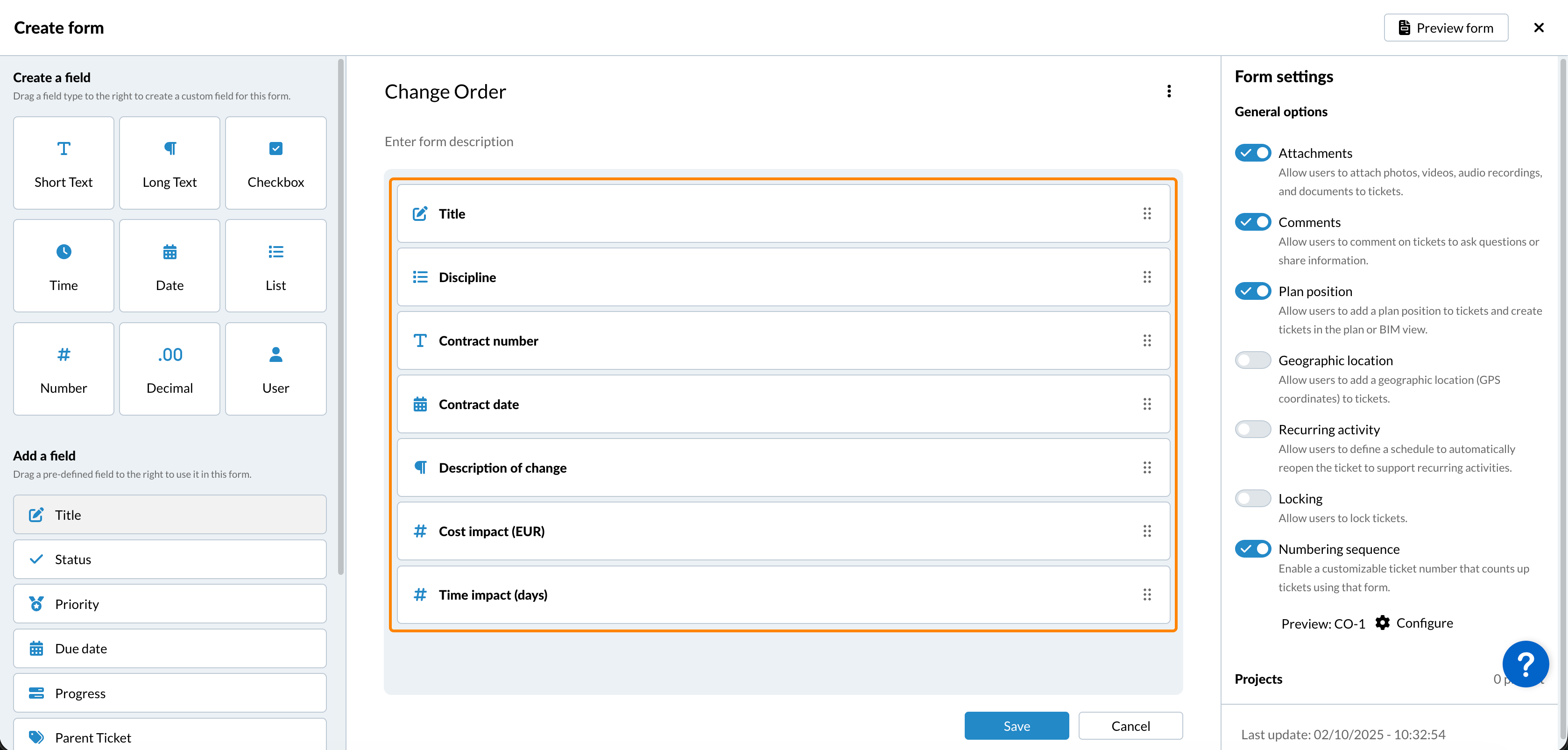1568x750 pixels.
Task: Select the User field type tile
Action: (275, 369)
